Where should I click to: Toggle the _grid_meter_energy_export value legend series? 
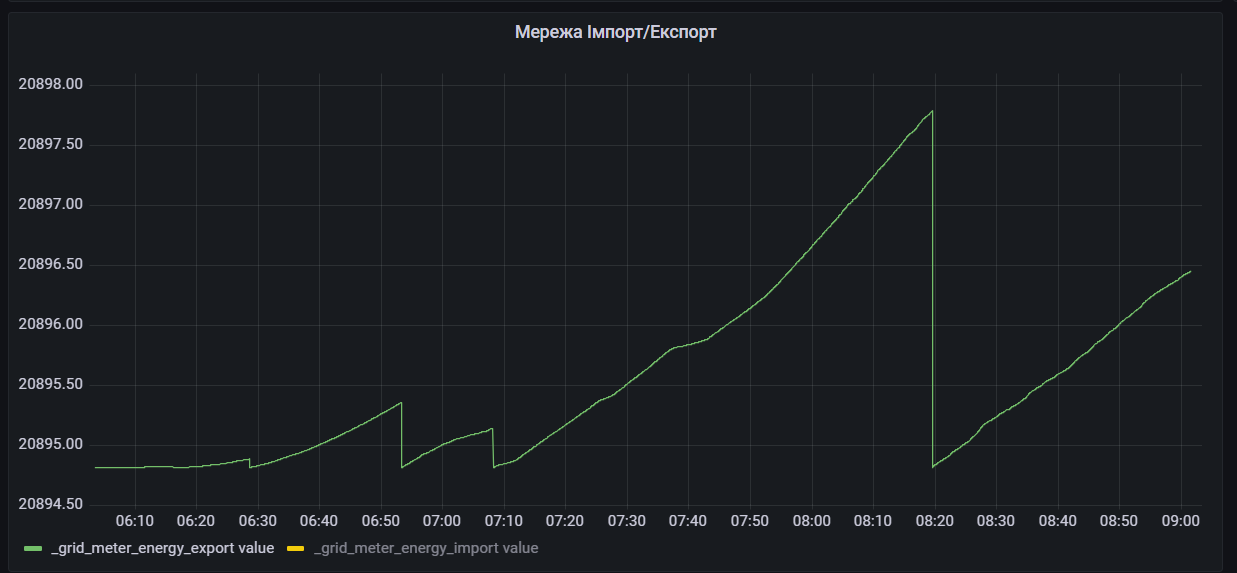pyautogui.click(x=162, y=548)
